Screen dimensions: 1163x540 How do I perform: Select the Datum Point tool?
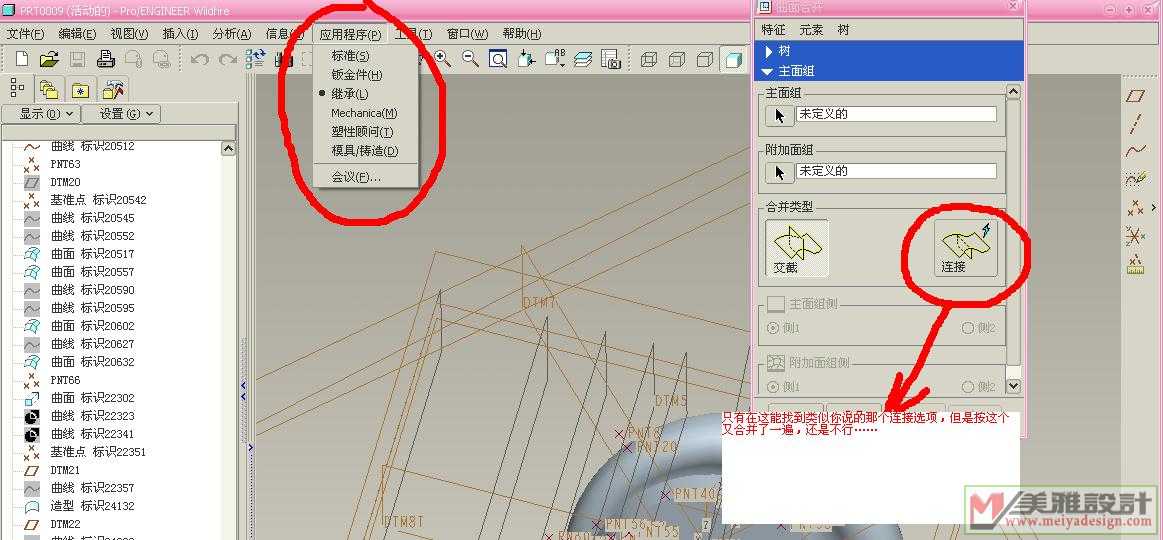click(1136, 208)
